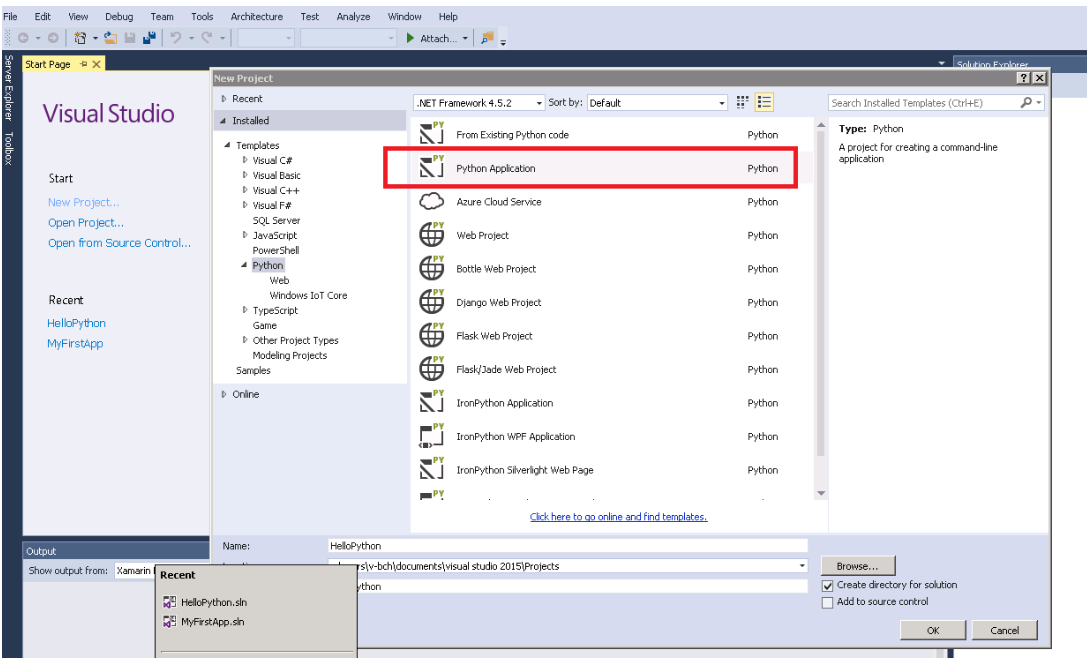The width and height of the screenshot is (1087, 658).
Task: Switch templates to medium list view
Action: click(764, 103)
